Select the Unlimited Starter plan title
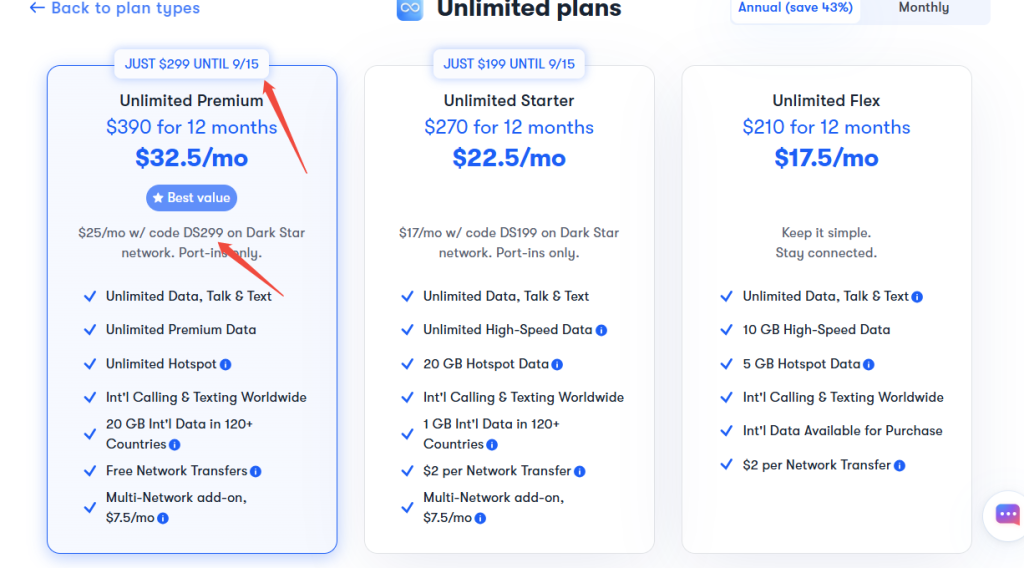This screenshot has width=1024, height=568. [509, 101]
